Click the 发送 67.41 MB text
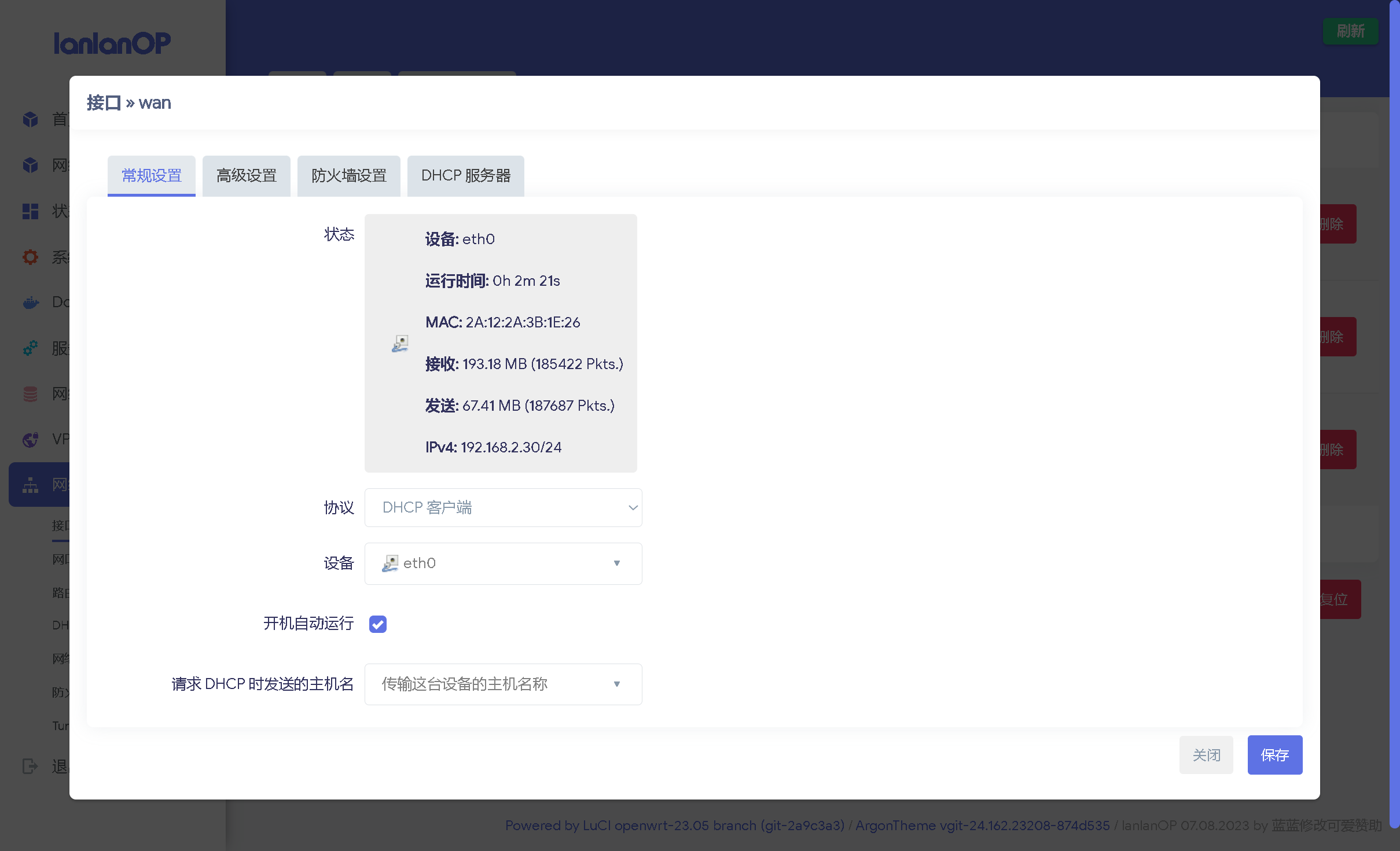The height and width of the screenshot is (851, 1400). tap(520, 406)
